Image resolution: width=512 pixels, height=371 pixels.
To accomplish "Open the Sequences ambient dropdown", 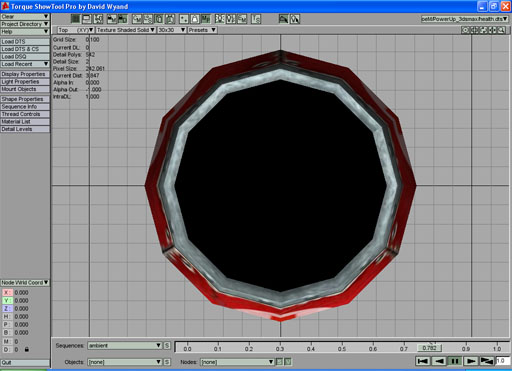I will pyautogui.click(x=125, y=346).
